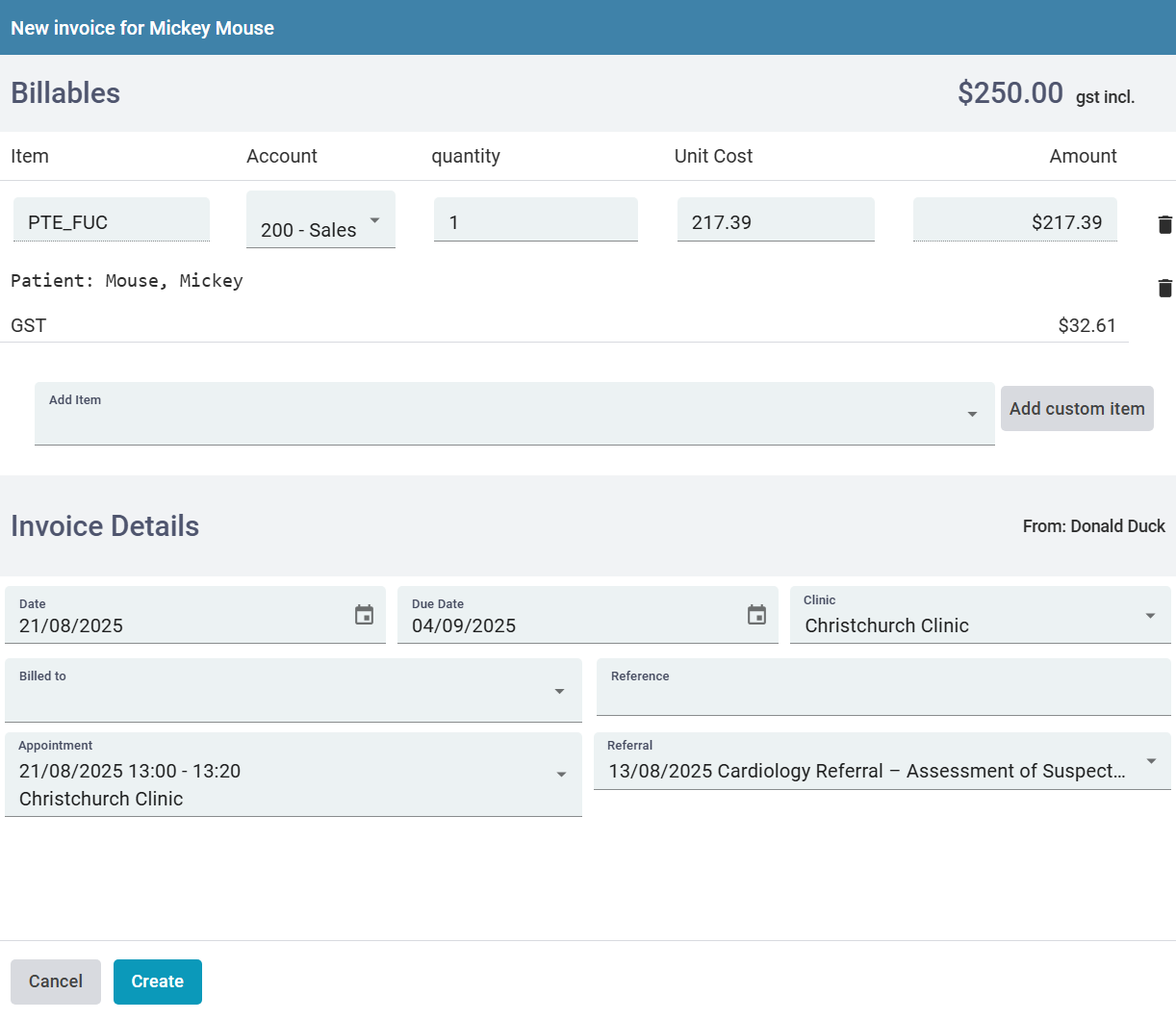Cancel the new invoice
Viewport: 1176px width, 1020px height.
click(55, 982)
